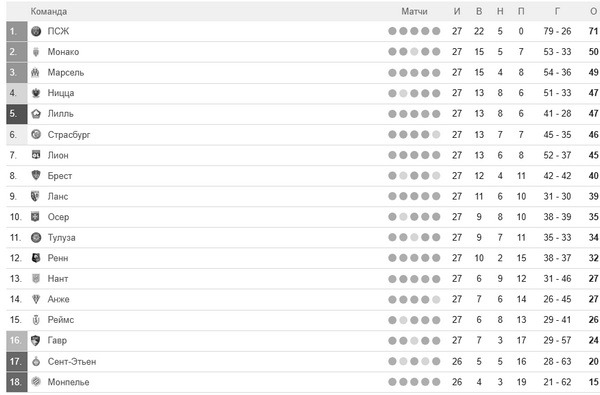Click the Лион club logo icon
The image size is (600, 395).
[36, 155]
